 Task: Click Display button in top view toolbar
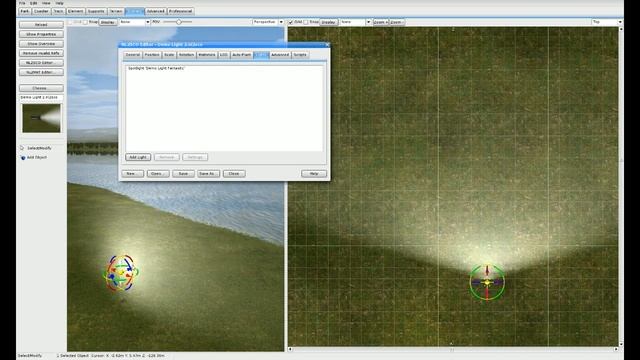pos(329,22)
